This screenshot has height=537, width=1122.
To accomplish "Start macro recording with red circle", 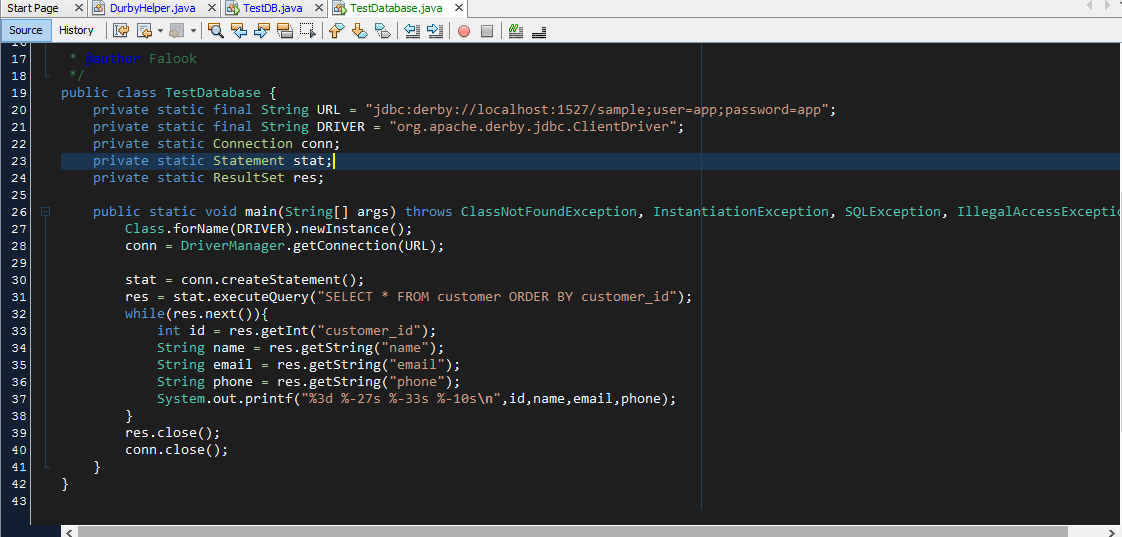I will pos(464,31).
